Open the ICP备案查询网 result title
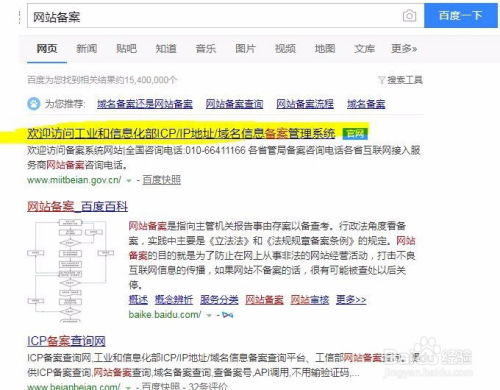This screenshot has width=500, height=390. 66,341
